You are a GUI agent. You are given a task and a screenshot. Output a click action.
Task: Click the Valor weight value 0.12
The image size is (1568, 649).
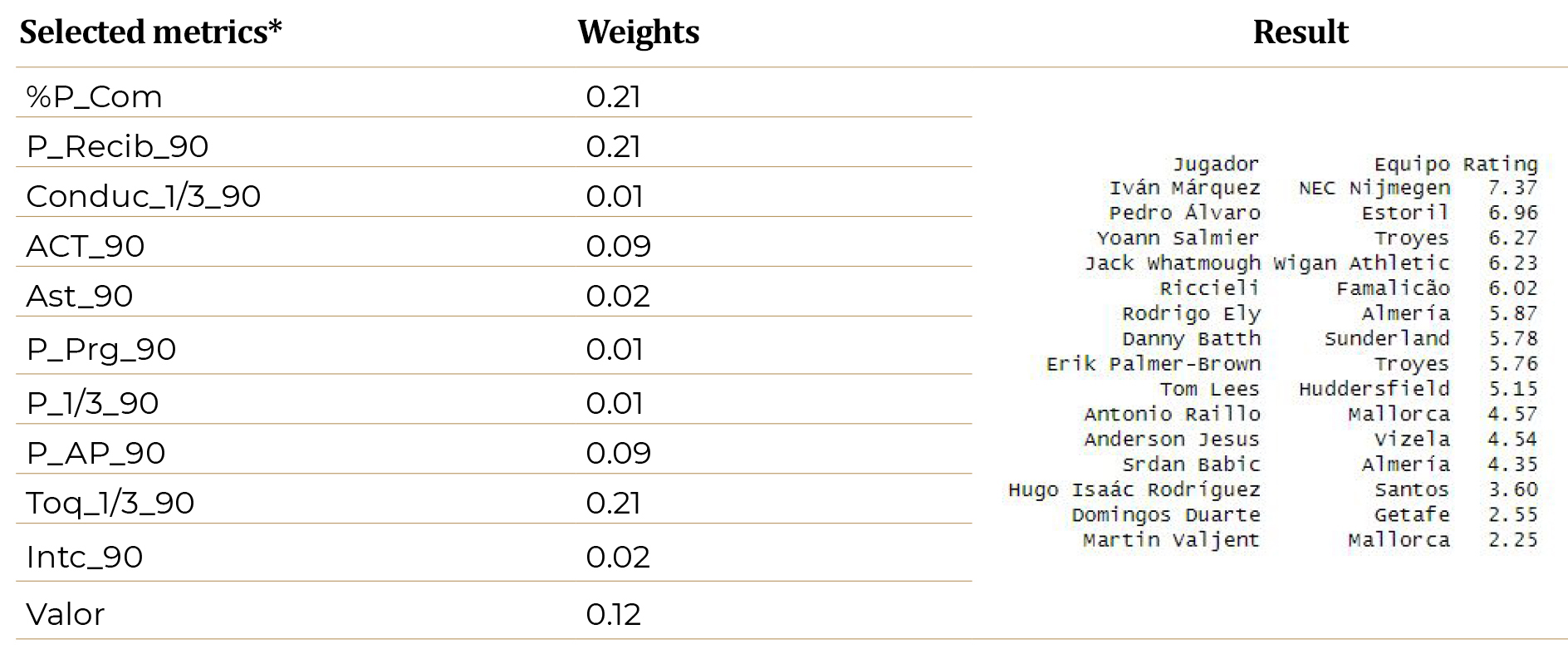coord(613,614)
